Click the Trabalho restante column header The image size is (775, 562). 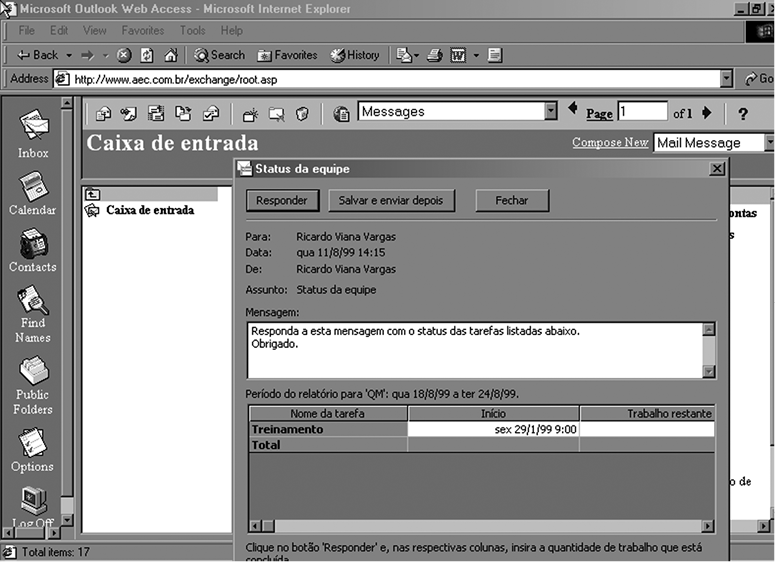pyautogui.click(x=647, y=414)
